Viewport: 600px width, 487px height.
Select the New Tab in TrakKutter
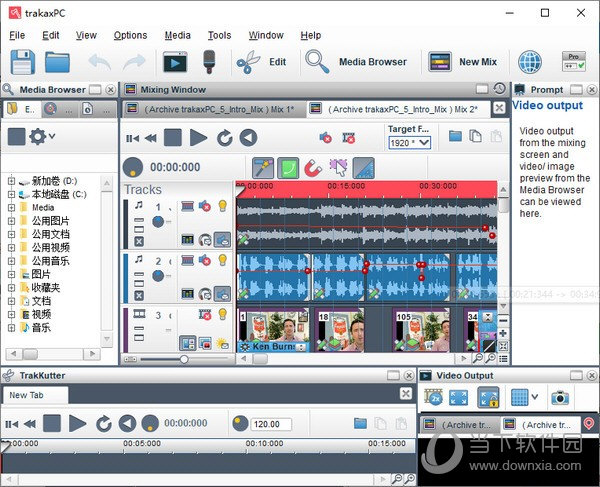click(x=36, y=395)
